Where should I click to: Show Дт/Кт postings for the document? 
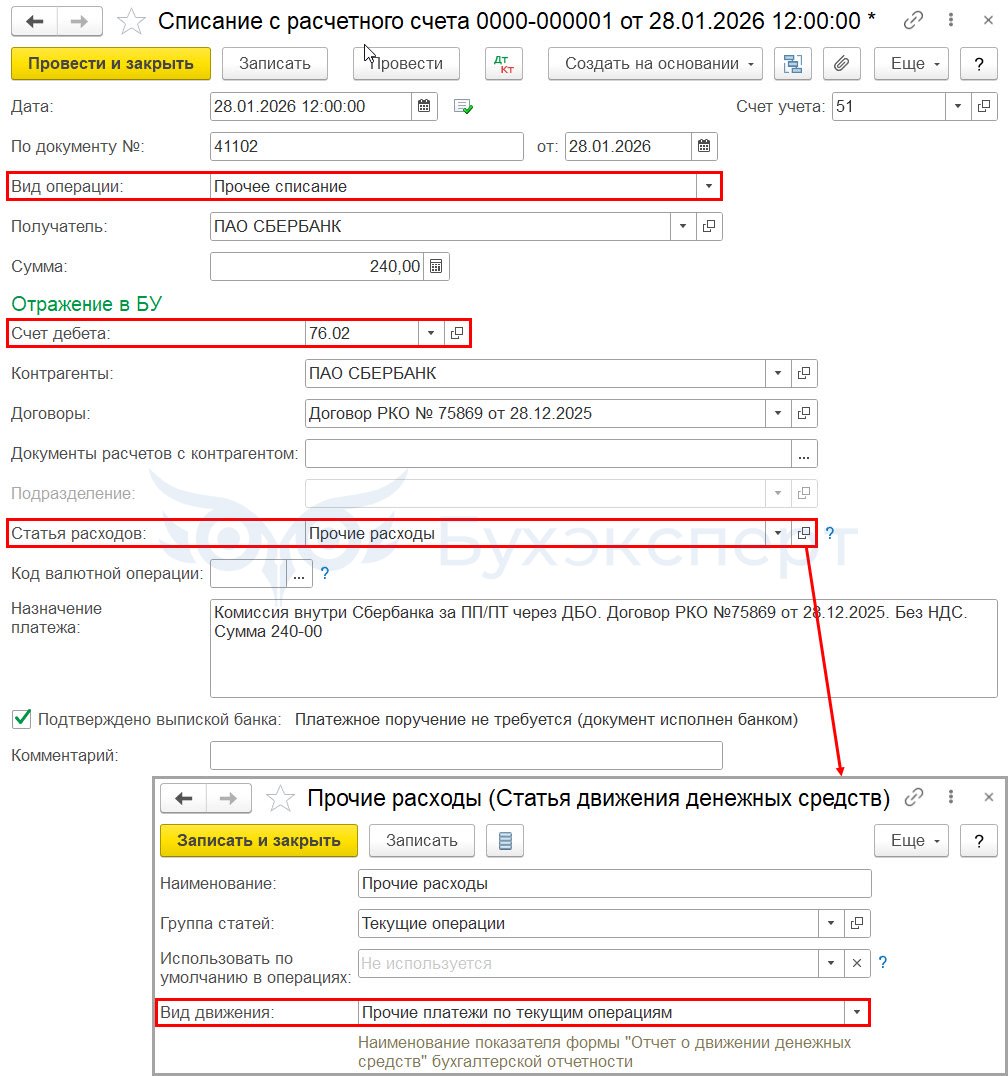pyautogui.click(x=504, y=64)
